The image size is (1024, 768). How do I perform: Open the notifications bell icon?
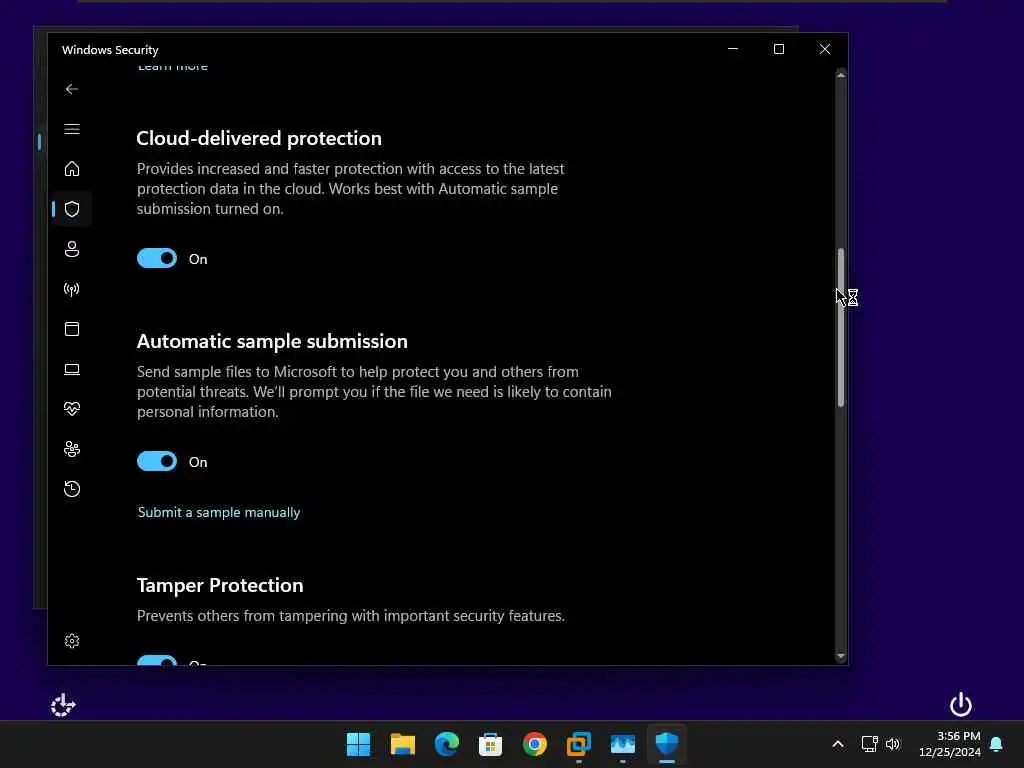click(997, 744)
